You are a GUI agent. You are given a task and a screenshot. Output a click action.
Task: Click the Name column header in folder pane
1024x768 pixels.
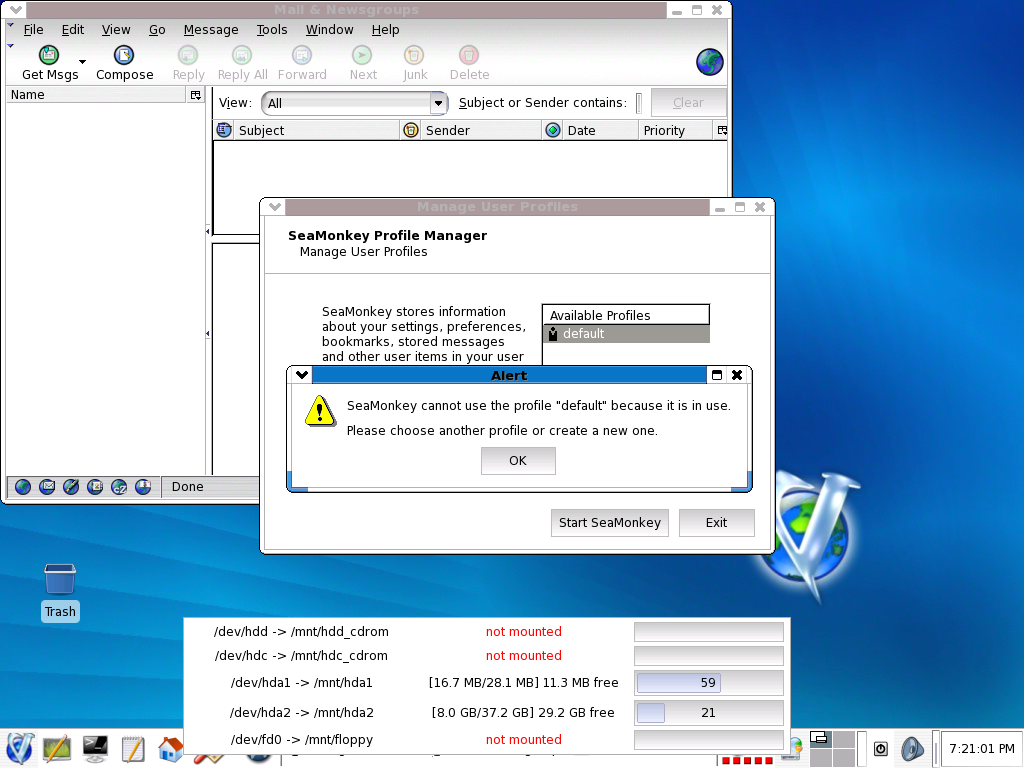click(x=96, y=95)
